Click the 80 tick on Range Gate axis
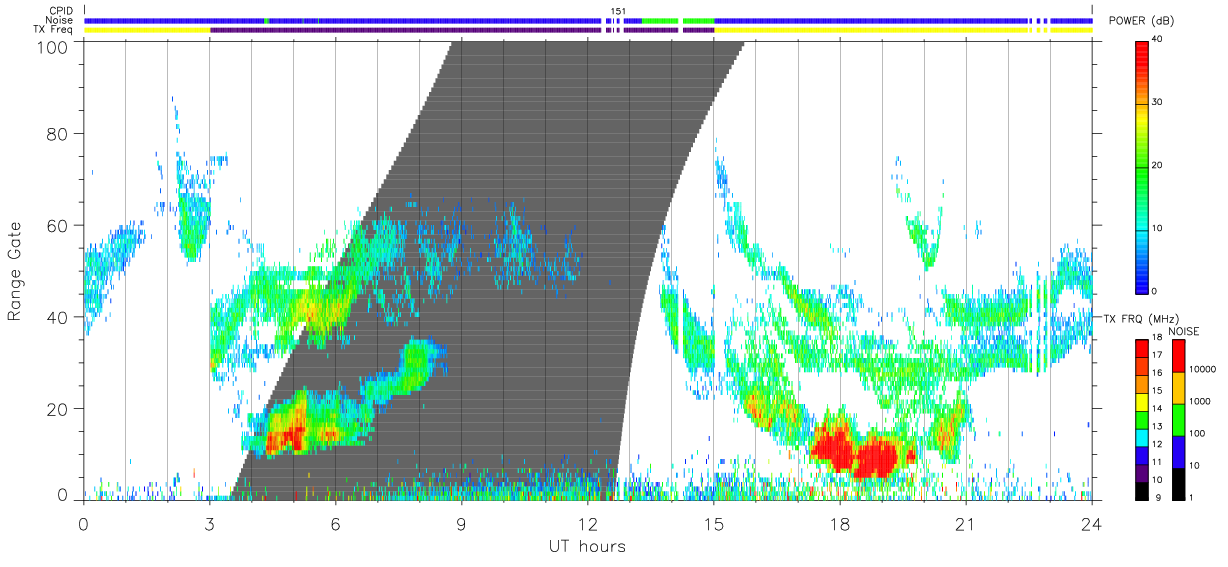This screenshot has height=567, width=1228. pos(58,133)
